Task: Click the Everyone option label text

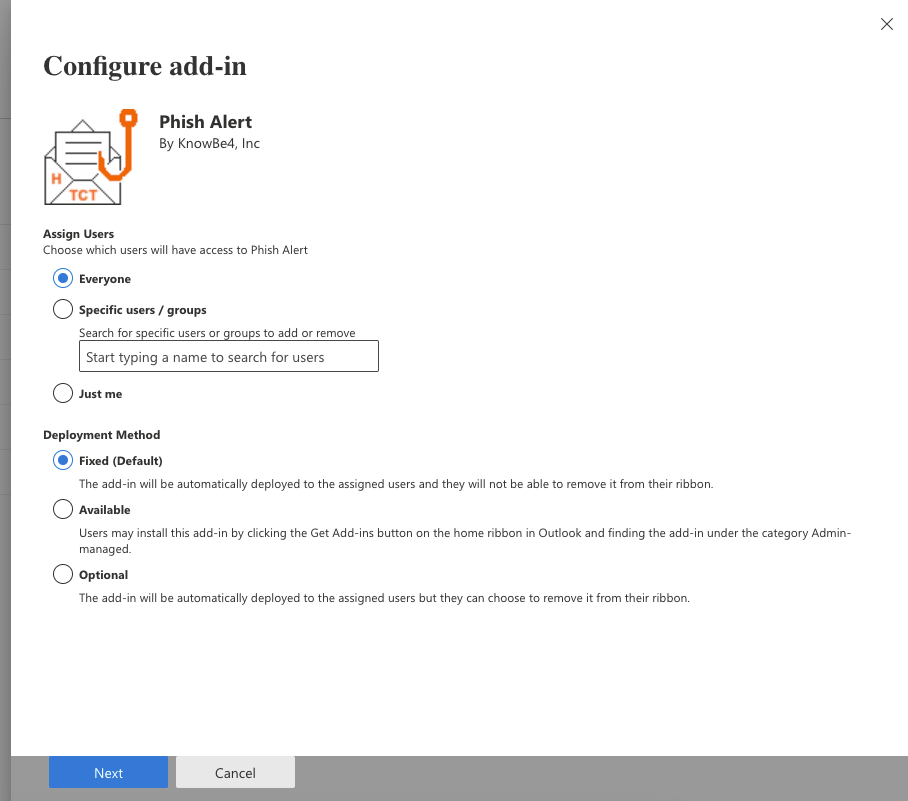Action: click(x=104, y=279)
